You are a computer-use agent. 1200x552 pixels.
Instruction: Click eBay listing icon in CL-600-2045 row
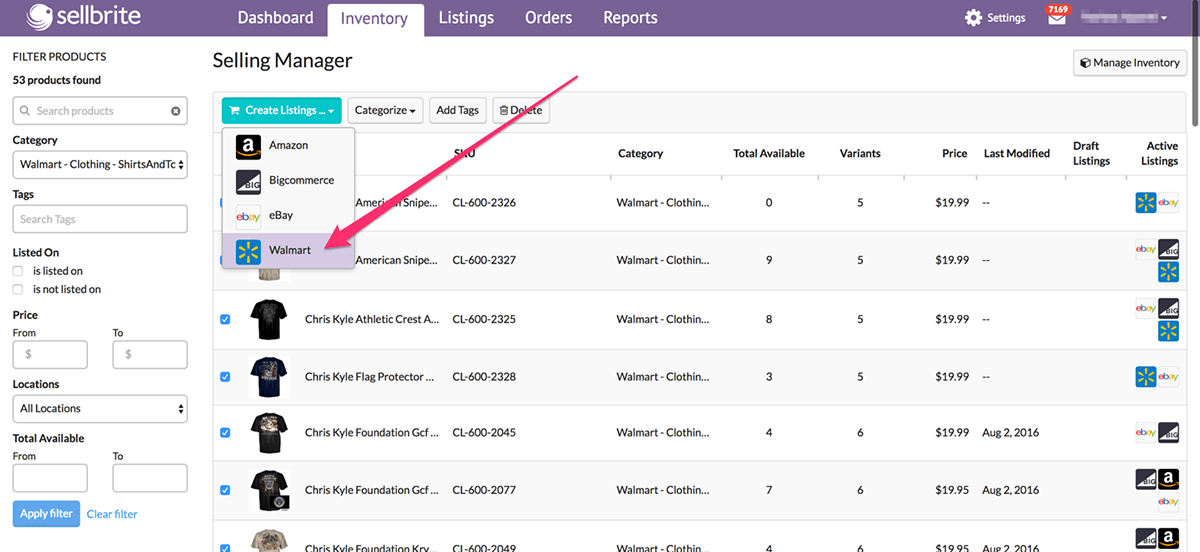tap(1146, 433)
